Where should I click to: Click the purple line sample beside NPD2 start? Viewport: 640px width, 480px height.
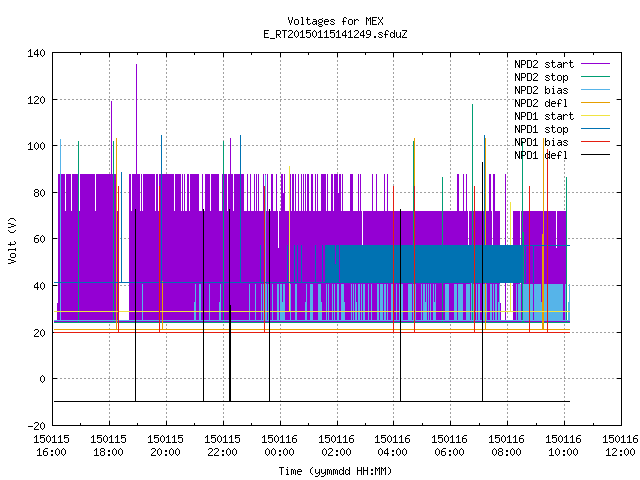[x=596, y=64]
